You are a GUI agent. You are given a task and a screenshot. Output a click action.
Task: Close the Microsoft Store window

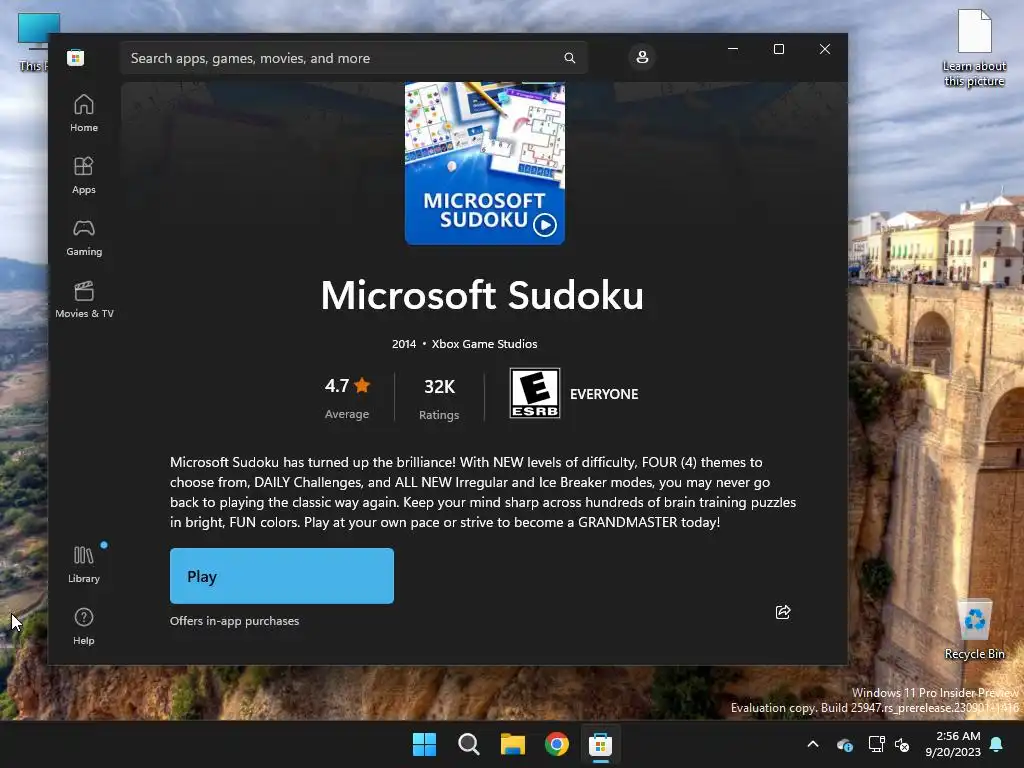click(825, 49)
